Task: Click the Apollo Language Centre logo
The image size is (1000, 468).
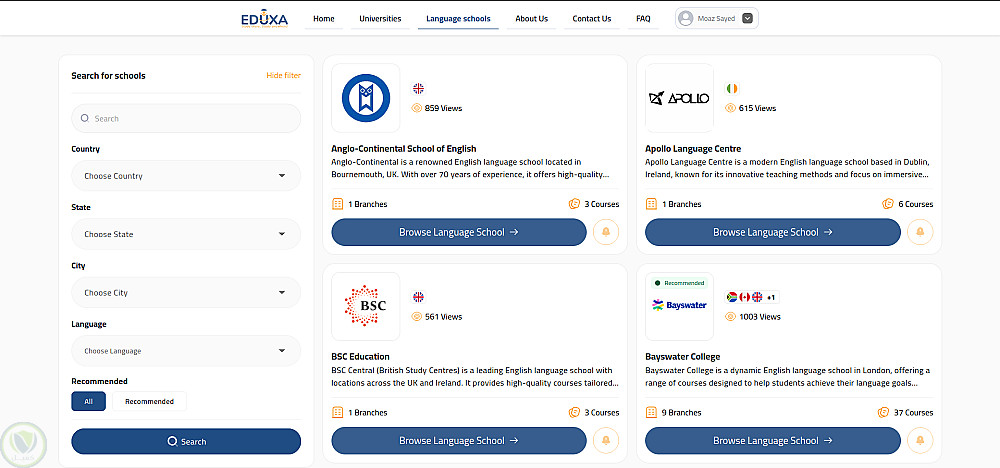Action: tap(679, 98)
